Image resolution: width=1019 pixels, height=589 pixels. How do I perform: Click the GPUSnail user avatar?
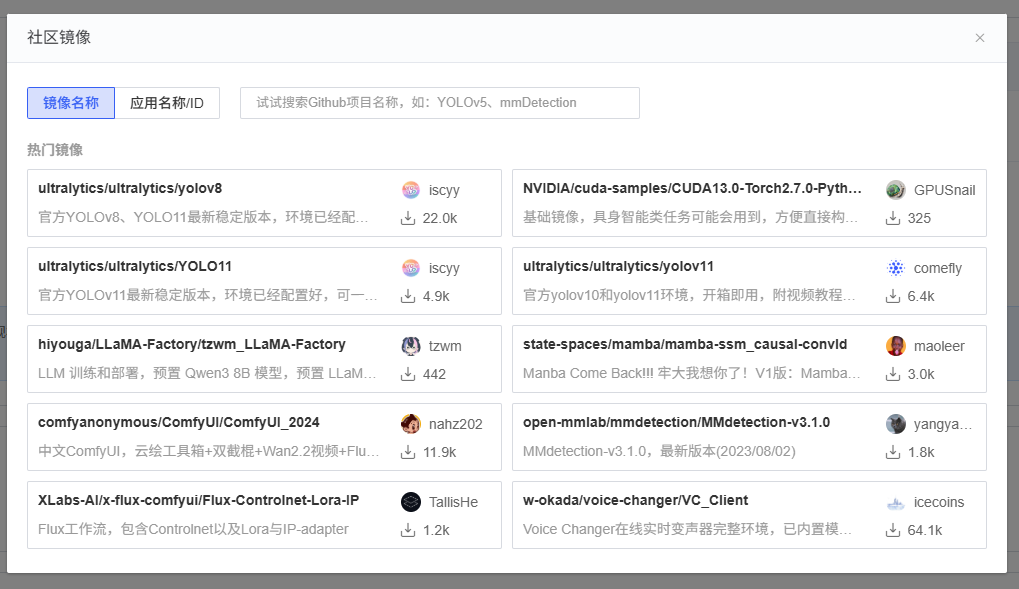[896, 190]
